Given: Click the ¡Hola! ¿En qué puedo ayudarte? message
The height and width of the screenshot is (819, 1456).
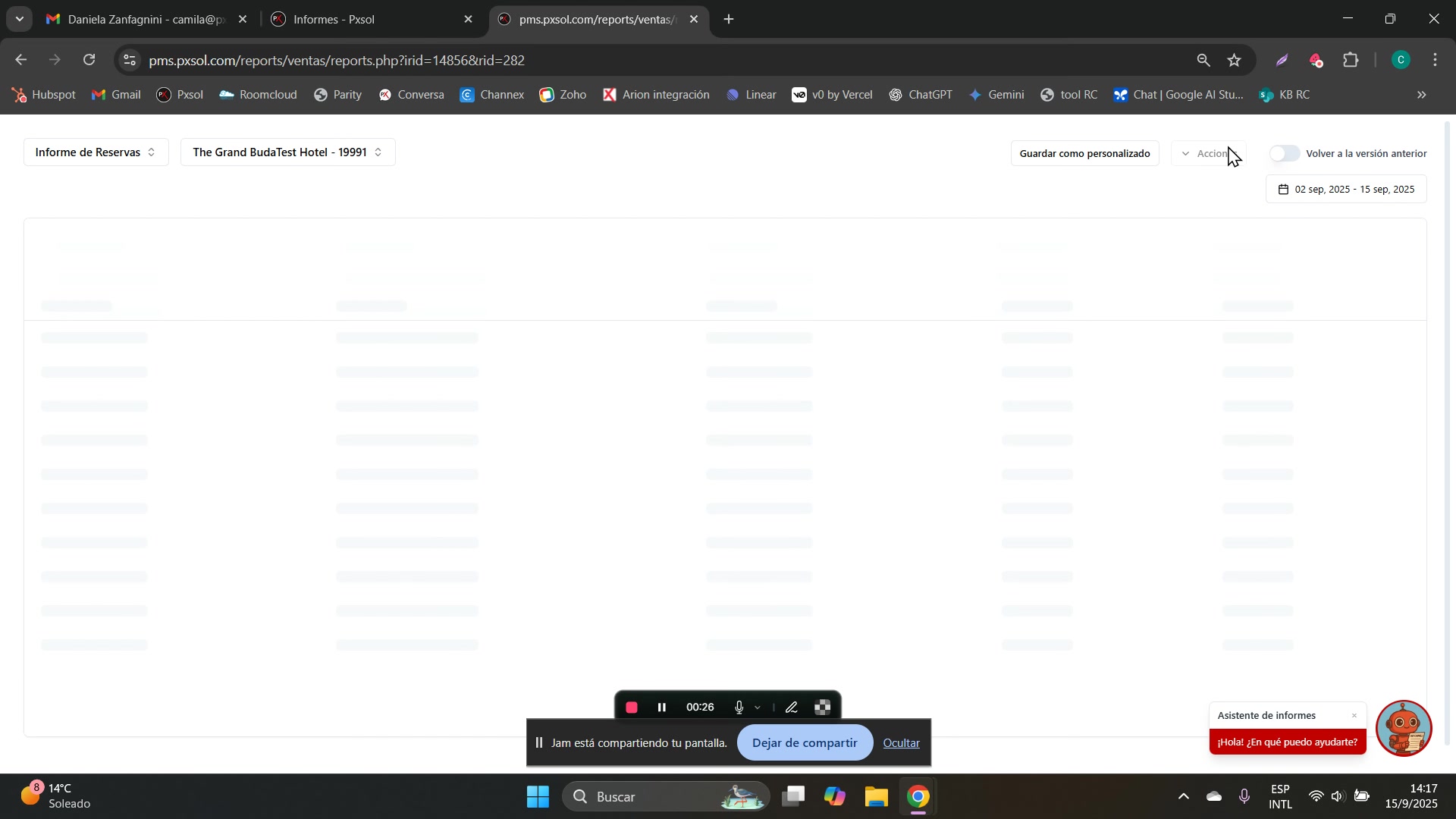Looking at the screenshot, I should pyautogui.click(x=1288, y=742).
